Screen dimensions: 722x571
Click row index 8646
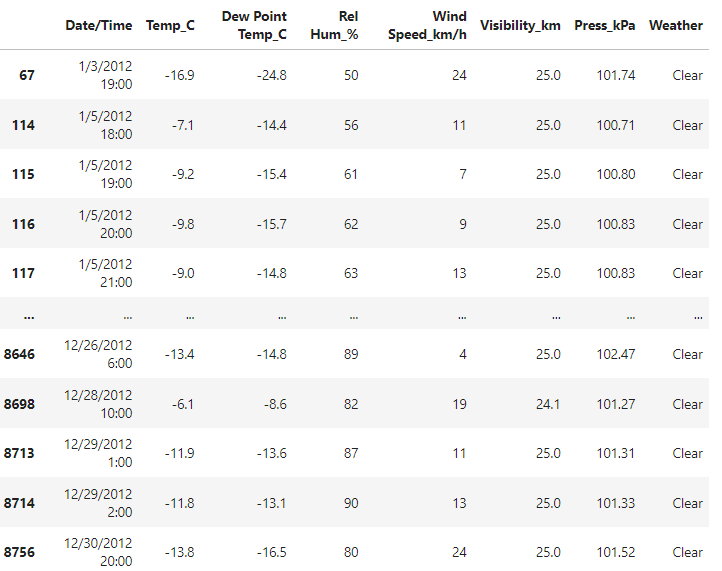pyautogui.click(x=19, y=354)
